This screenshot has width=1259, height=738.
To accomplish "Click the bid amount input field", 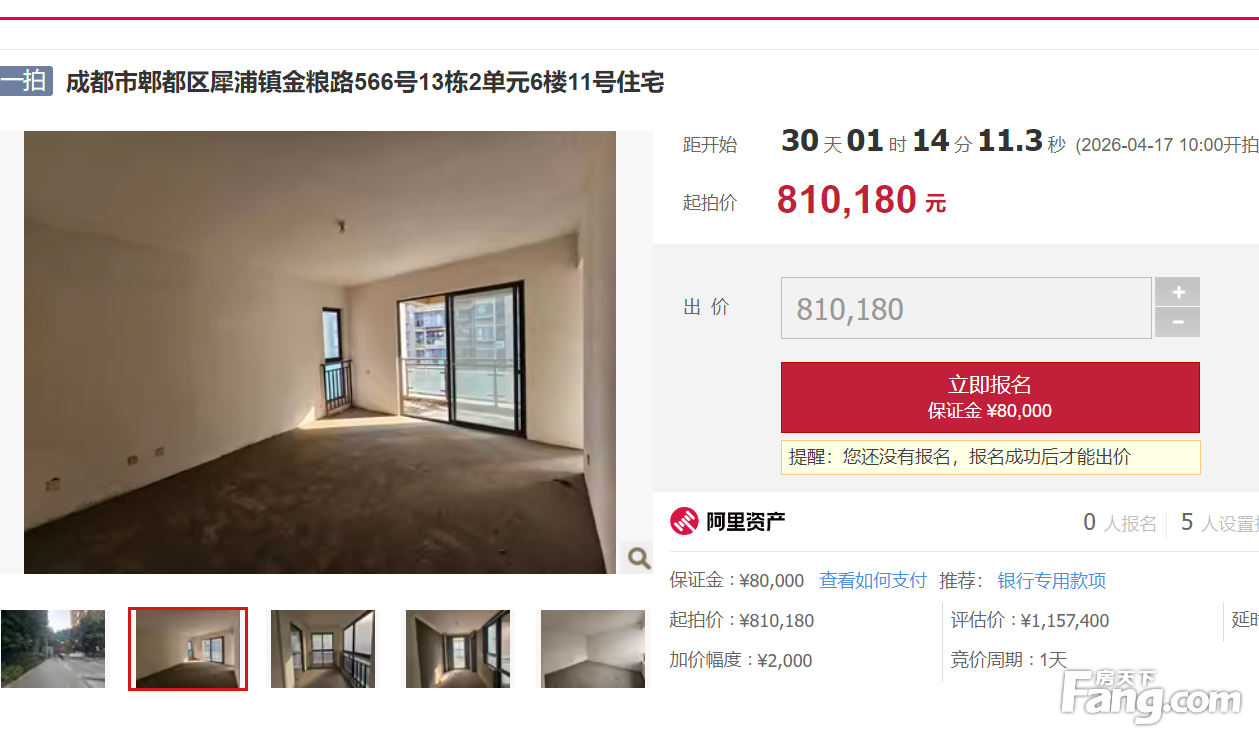I will tap(966, 308).
